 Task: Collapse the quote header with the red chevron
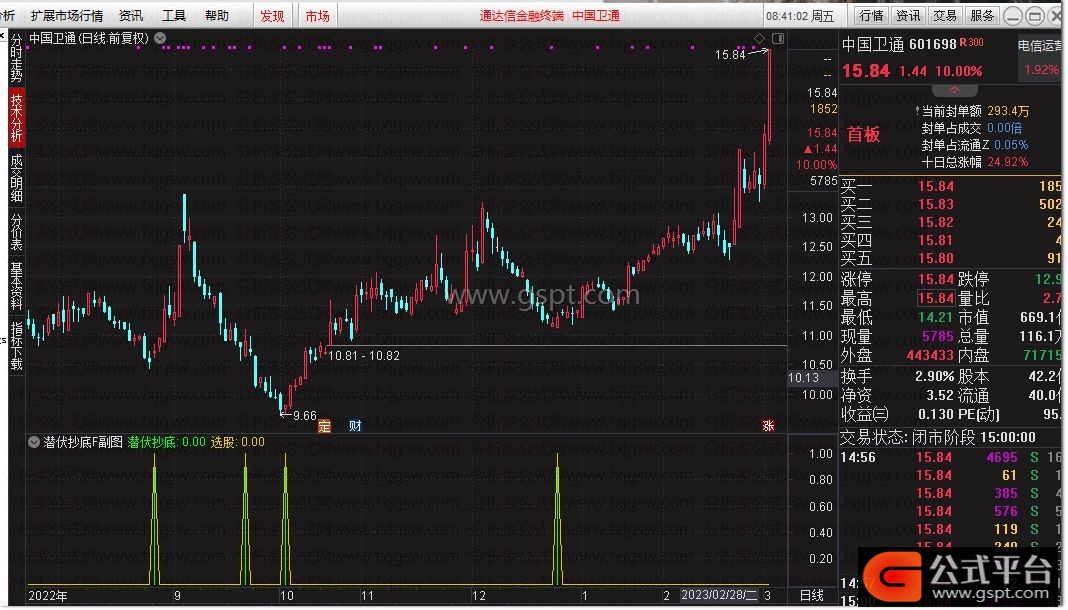[954, 90]
